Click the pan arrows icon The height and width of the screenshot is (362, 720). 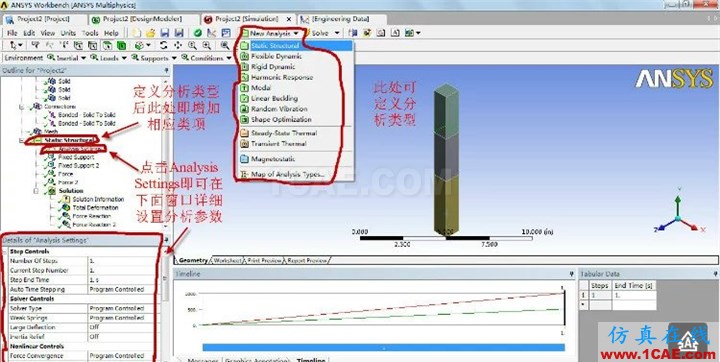[x=178, y=45]
